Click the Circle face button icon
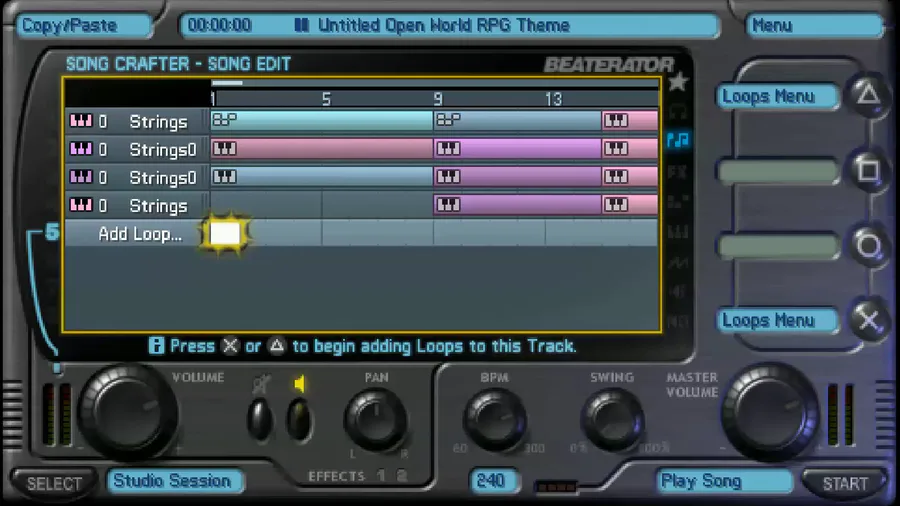The height and width of the screenshot is (506, 900). pos(868,246)
